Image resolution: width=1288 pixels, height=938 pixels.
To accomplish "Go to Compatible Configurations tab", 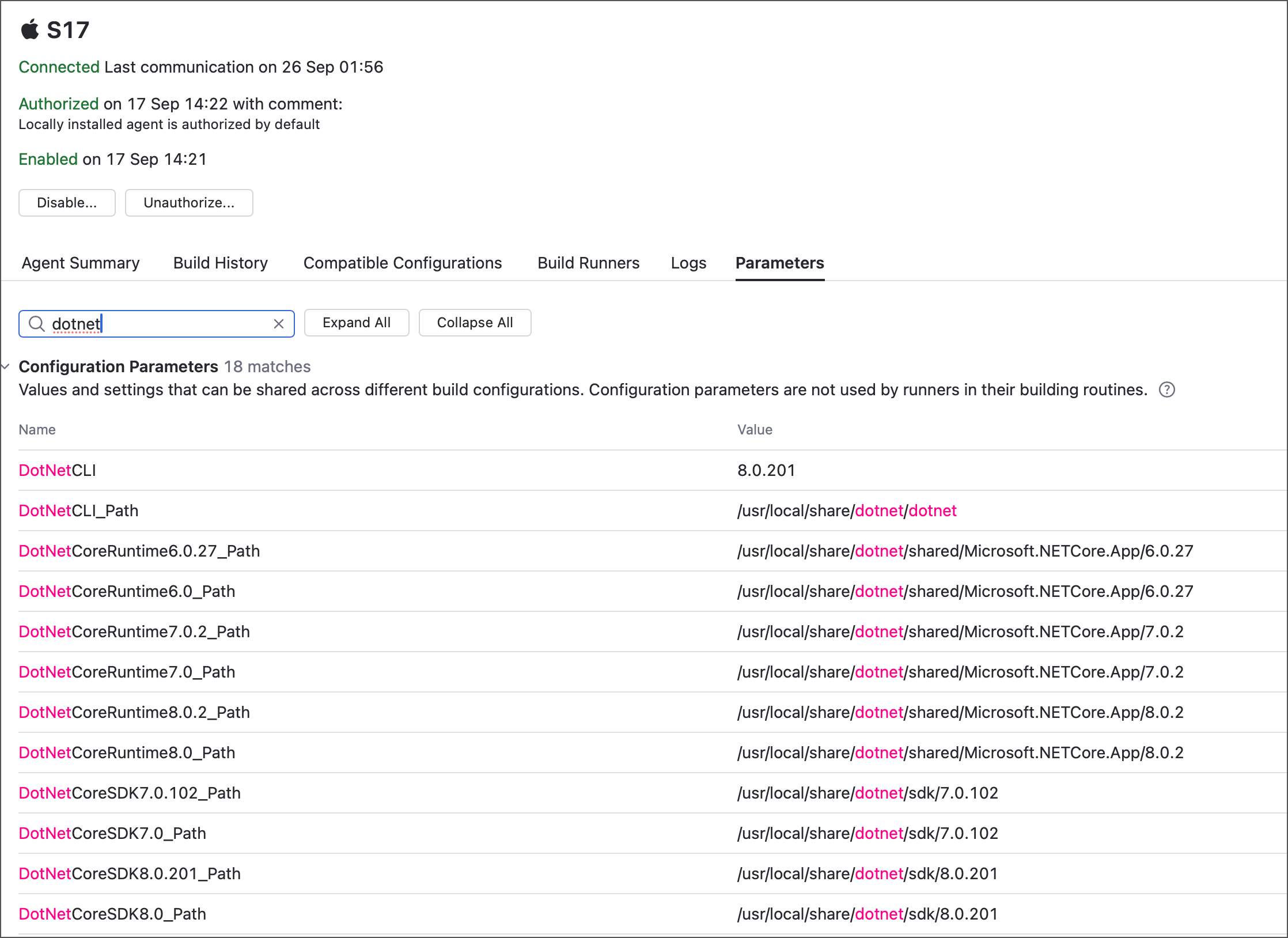I will click(403, 263).
